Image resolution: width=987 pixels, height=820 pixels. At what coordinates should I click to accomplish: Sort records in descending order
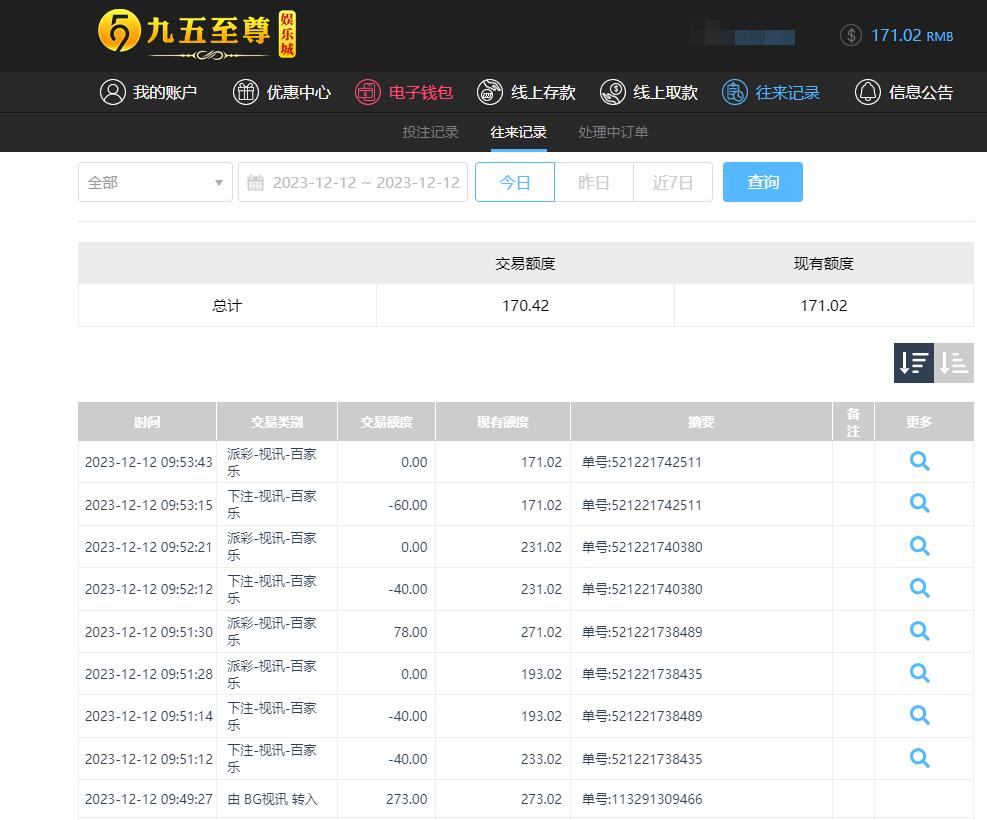tap(913, 363)
